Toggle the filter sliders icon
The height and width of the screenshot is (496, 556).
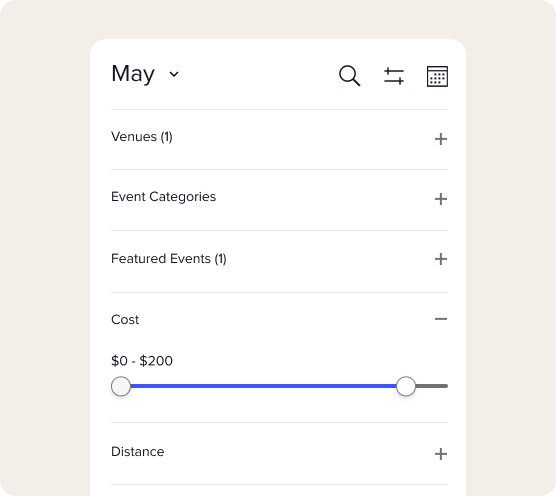click(394, 76)
